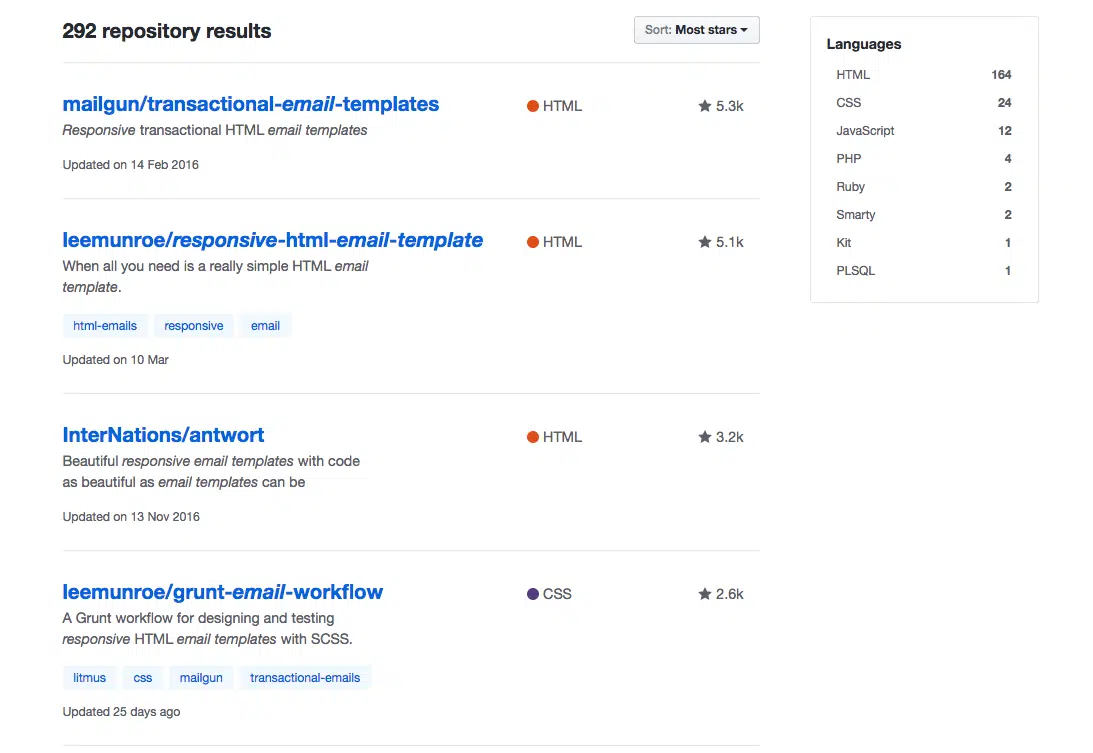Open leemunroe/grunt-email-workflow repository
This screenshot has width=1093, height=753.
click(222, 592)
